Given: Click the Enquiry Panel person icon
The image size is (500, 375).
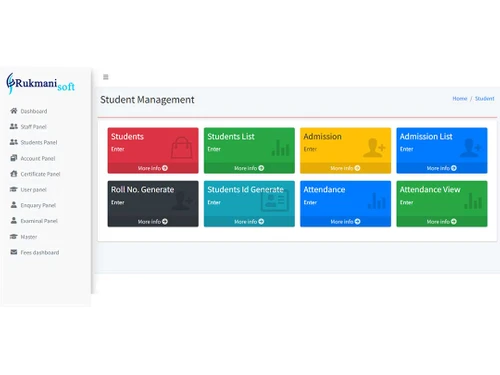Looking at the screenshot, I should (x=14, y=205).
